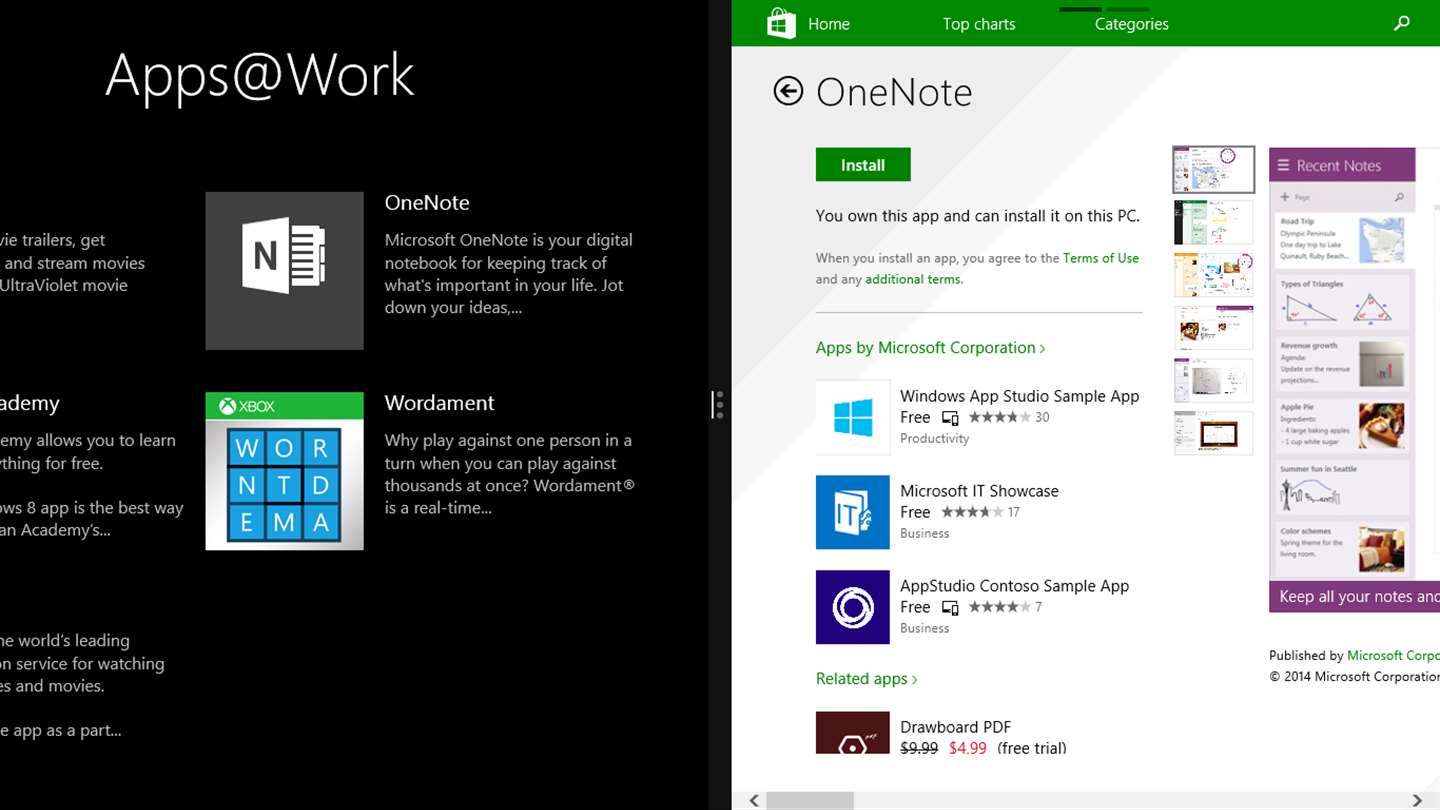Open the large Recent Notes screenshot
This screenshot has height=810, width=1440.
point(1354,380)
